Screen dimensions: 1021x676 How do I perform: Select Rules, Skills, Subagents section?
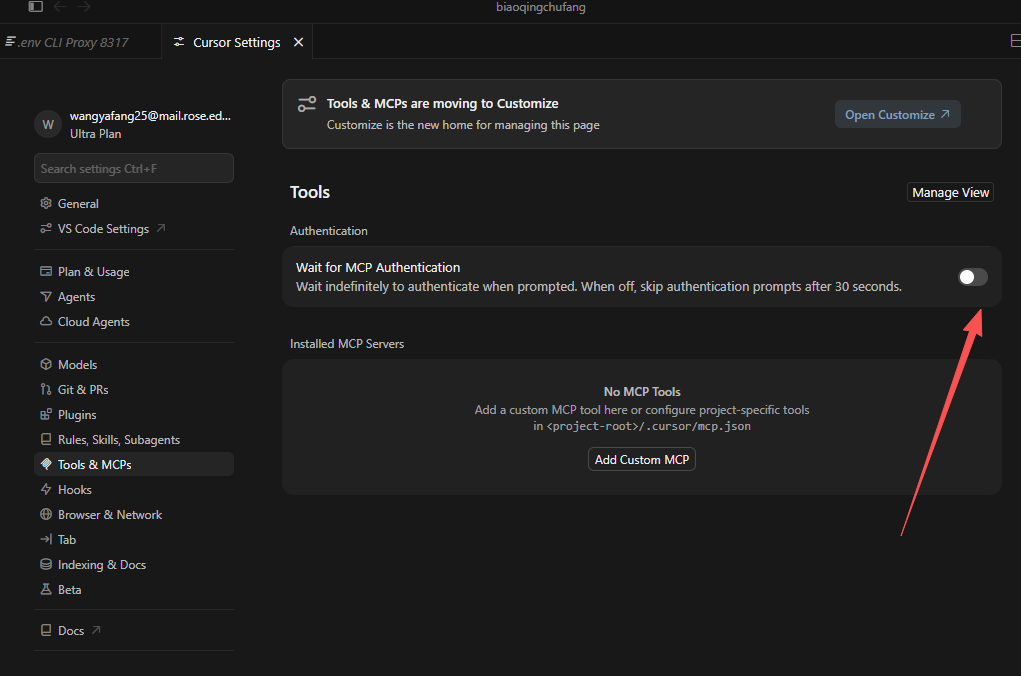coord(133,440)
